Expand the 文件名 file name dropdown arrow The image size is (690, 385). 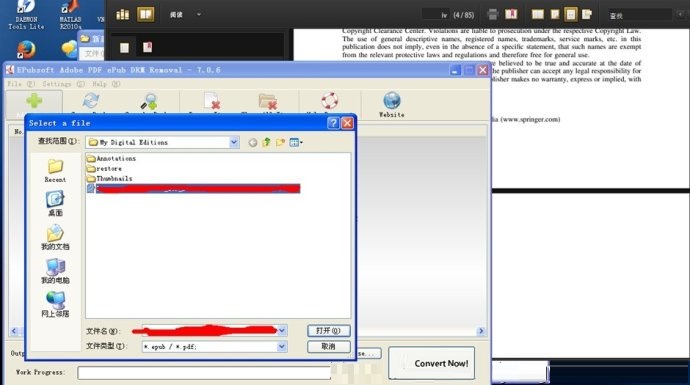282,330
